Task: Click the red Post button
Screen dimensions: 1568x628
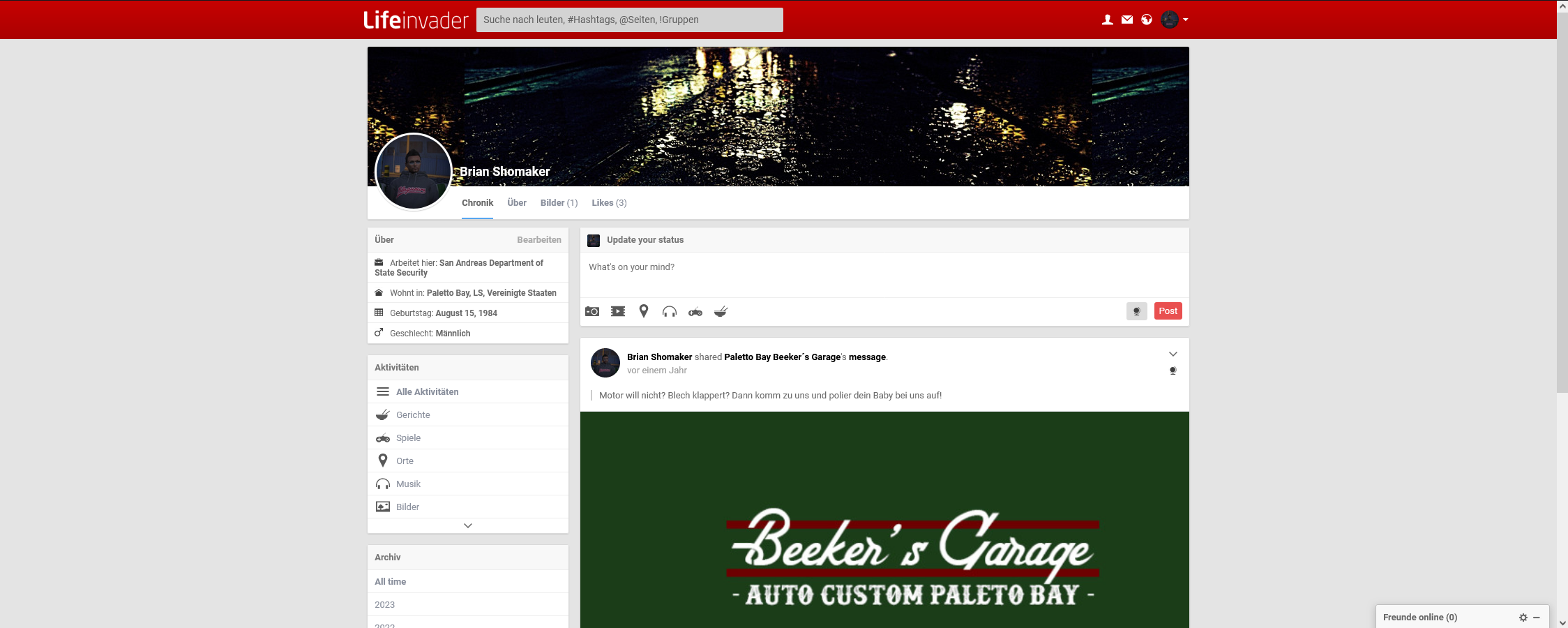Action: click(1168, 311)
